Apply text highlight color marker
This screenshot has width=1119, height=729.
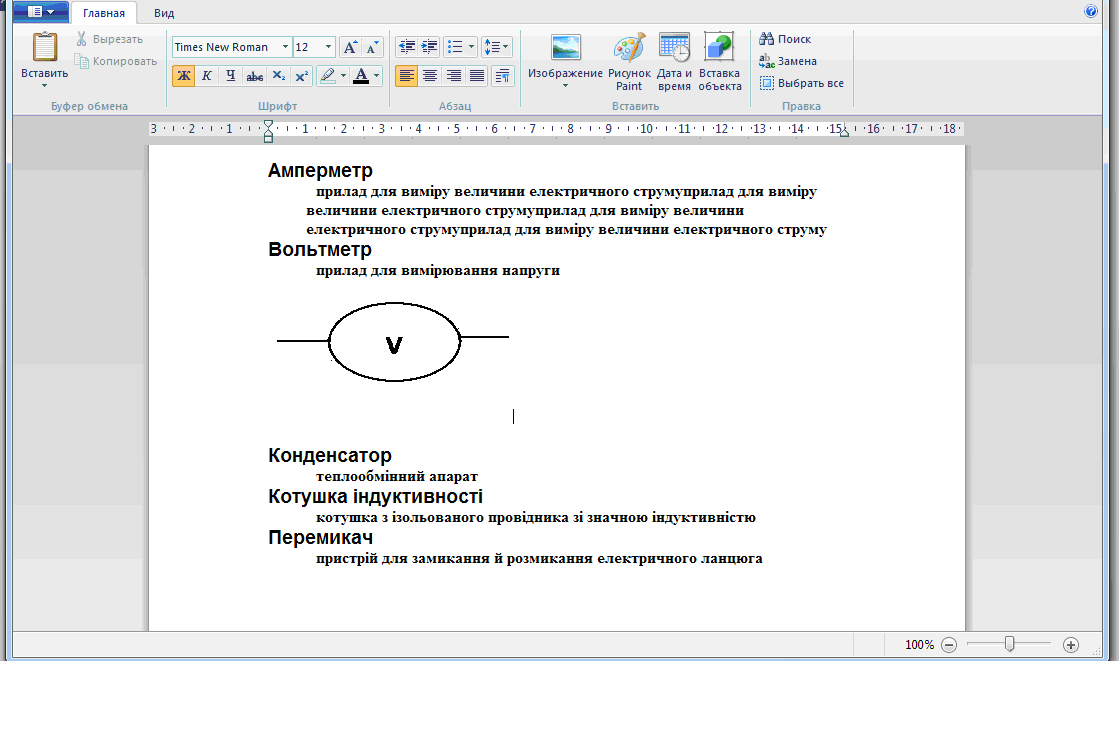328,76
